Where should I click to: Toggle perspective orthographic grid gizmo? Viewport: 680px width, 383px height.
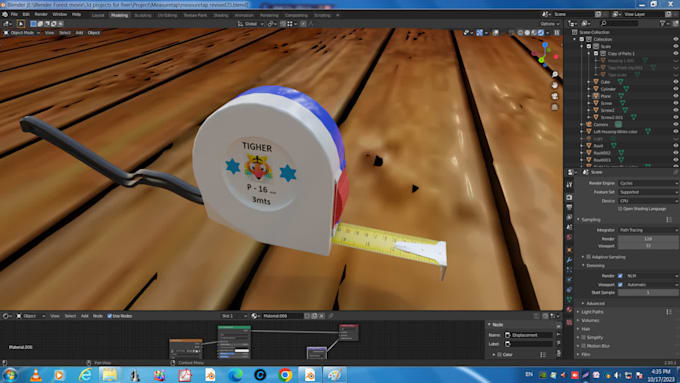pos(555,107)
